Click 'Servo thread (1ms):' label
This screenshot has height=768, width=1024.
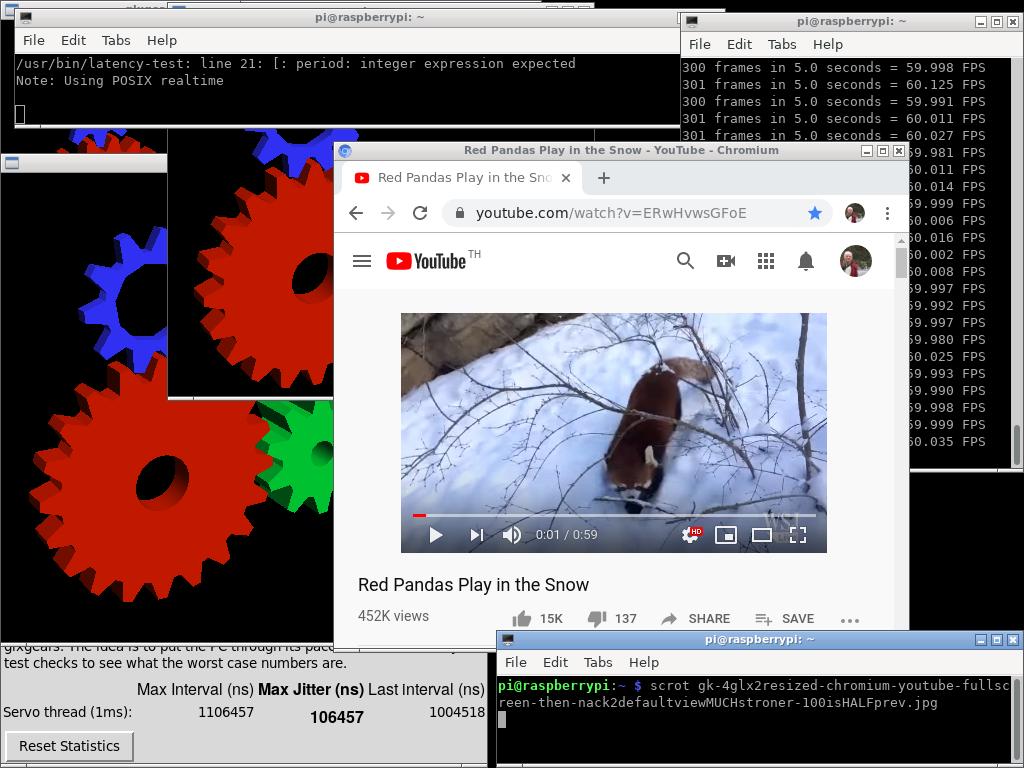[67, 712]
